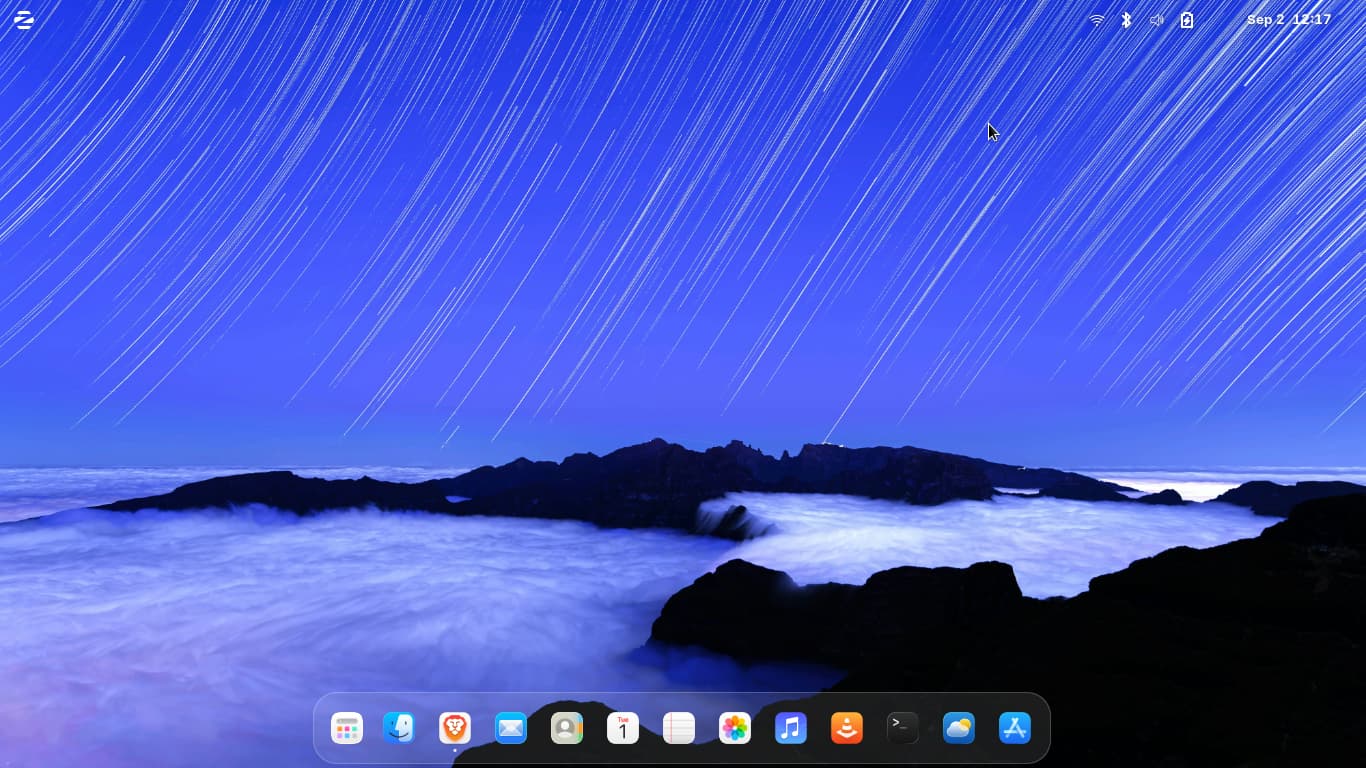Open Brave browser from the dock

pos(455,728)
